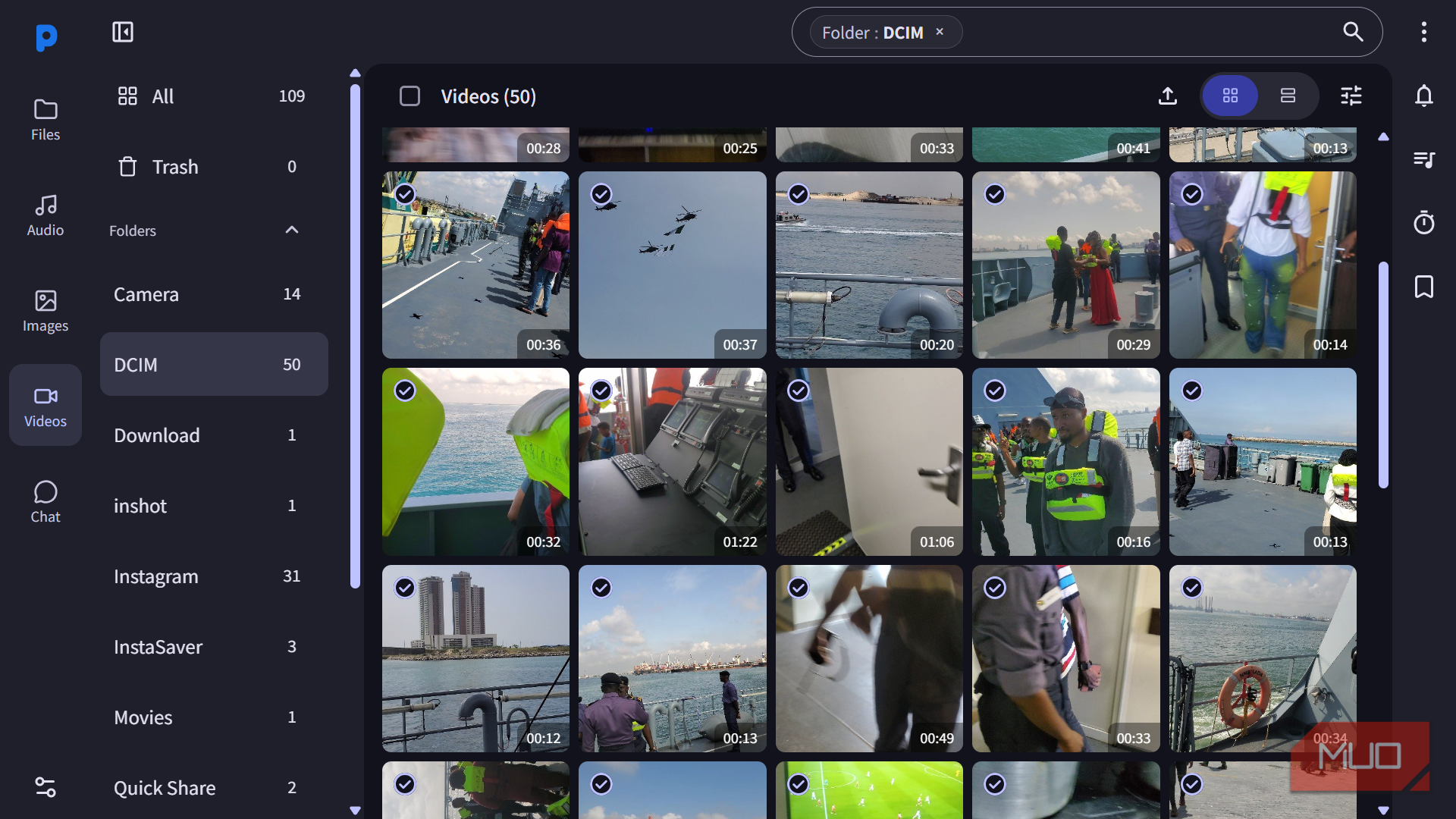Deselect the 00:36 ship deck video
The height and width of the screenshot is (819, 1456).
pyautogui.click(x=405, y=194)
